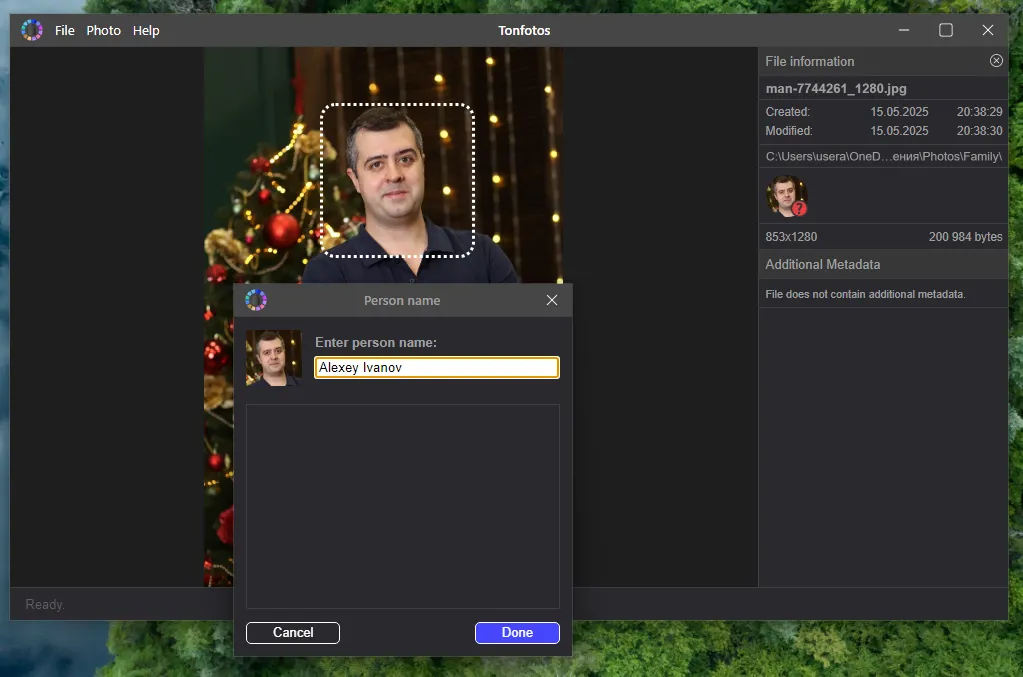Minimize the Tonfotos window
Screen dimensions: 1023x677
click(x=904, y=31)
